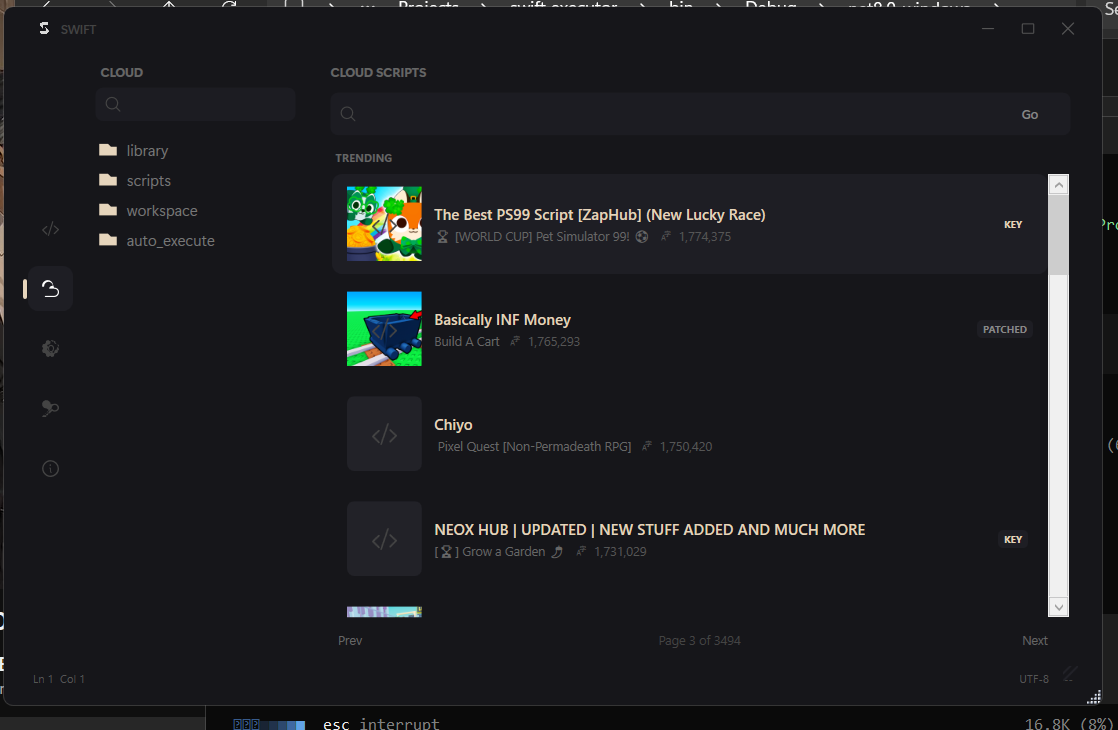The image size is (1118, 730).
Task: Click the chili icon after Grow a Garden
Action: (558, 551)
